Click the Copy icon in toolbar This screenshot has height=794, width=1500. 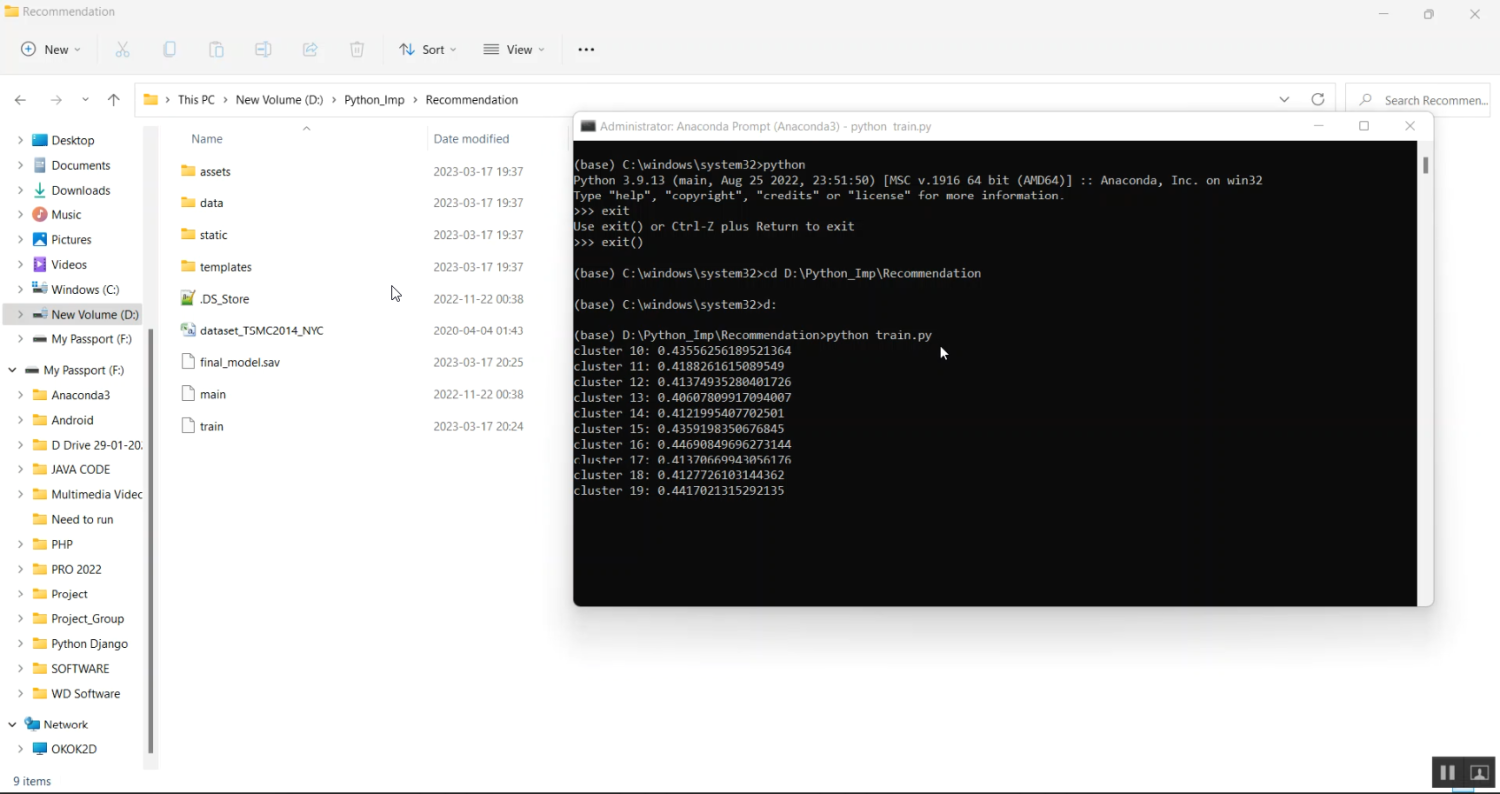pyautogui.click(x=169, y=50)
